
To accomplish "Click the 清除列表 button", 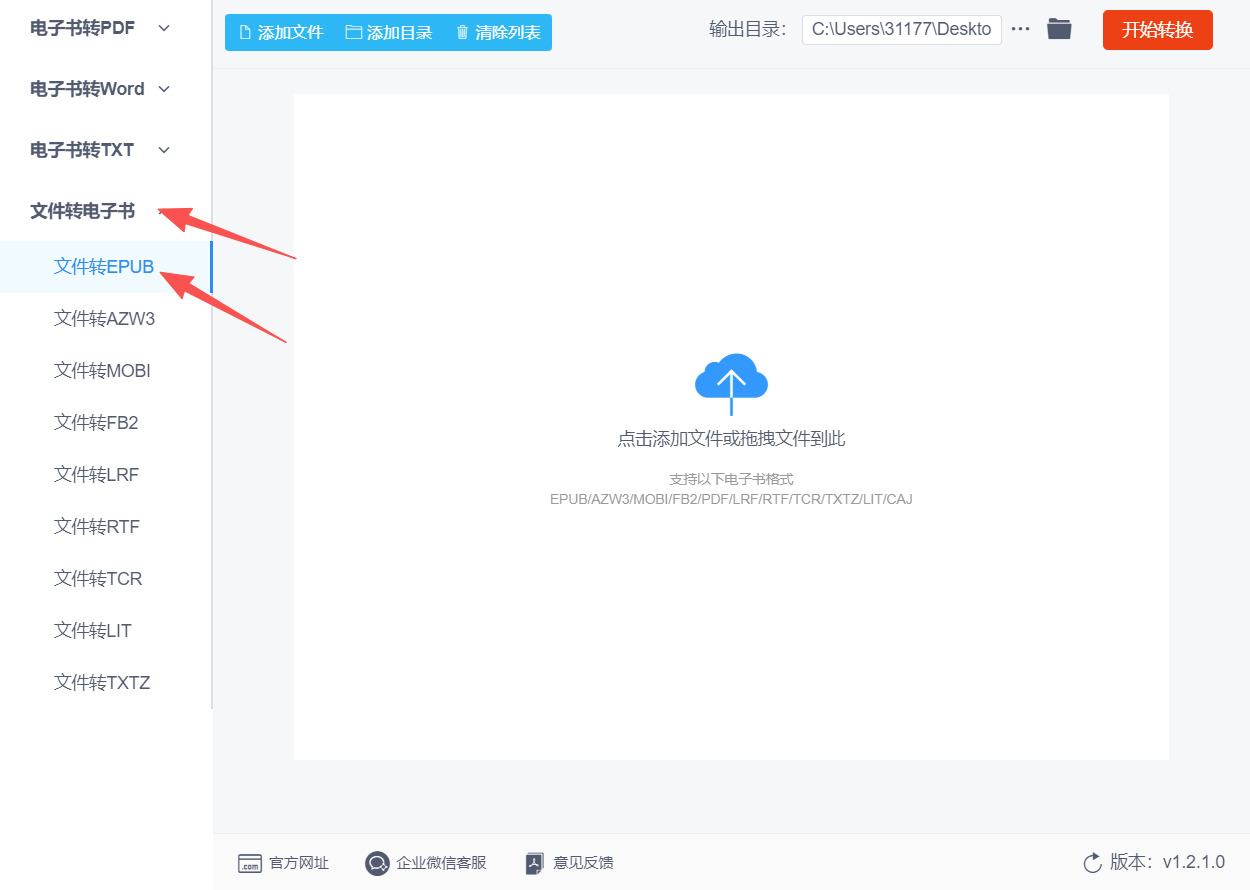I will point(498,32).
